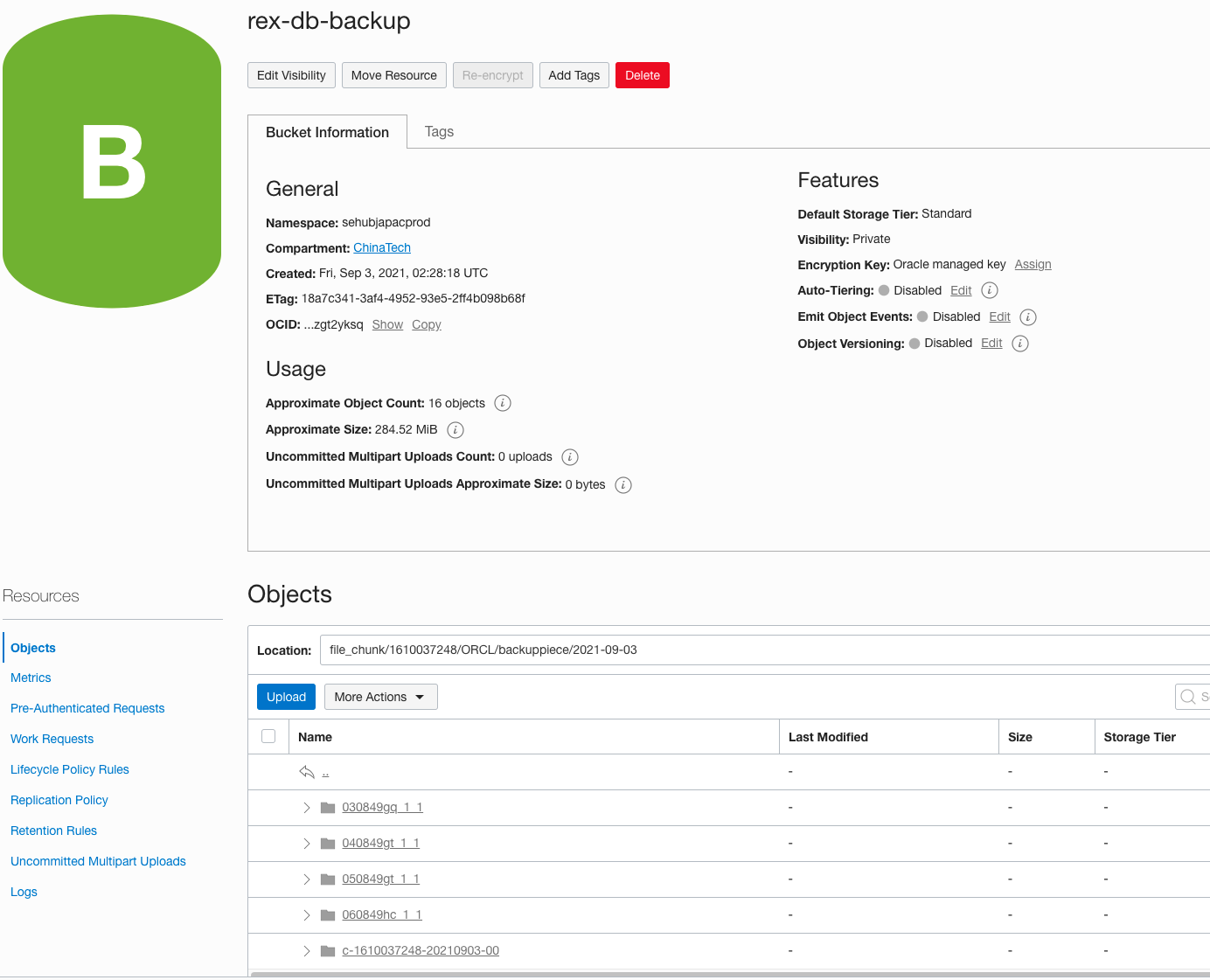Click the info icon next to Uncommitted Multipart Uploads Count
This screenshot has height=980, width=1210.
[x=569, y=456]
